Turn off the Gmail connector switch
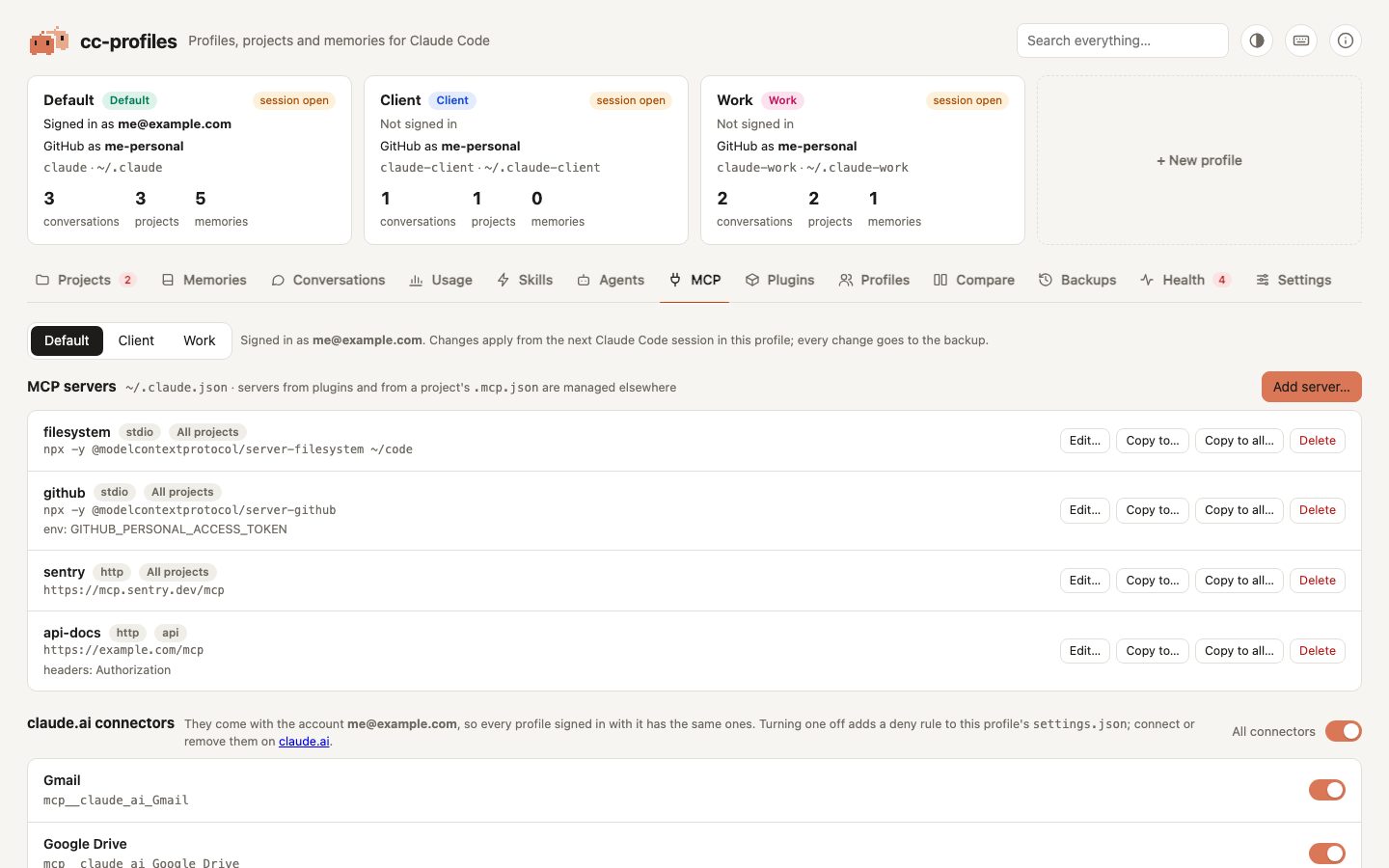Viewport: 1389px width, 868px height. 1327,790
